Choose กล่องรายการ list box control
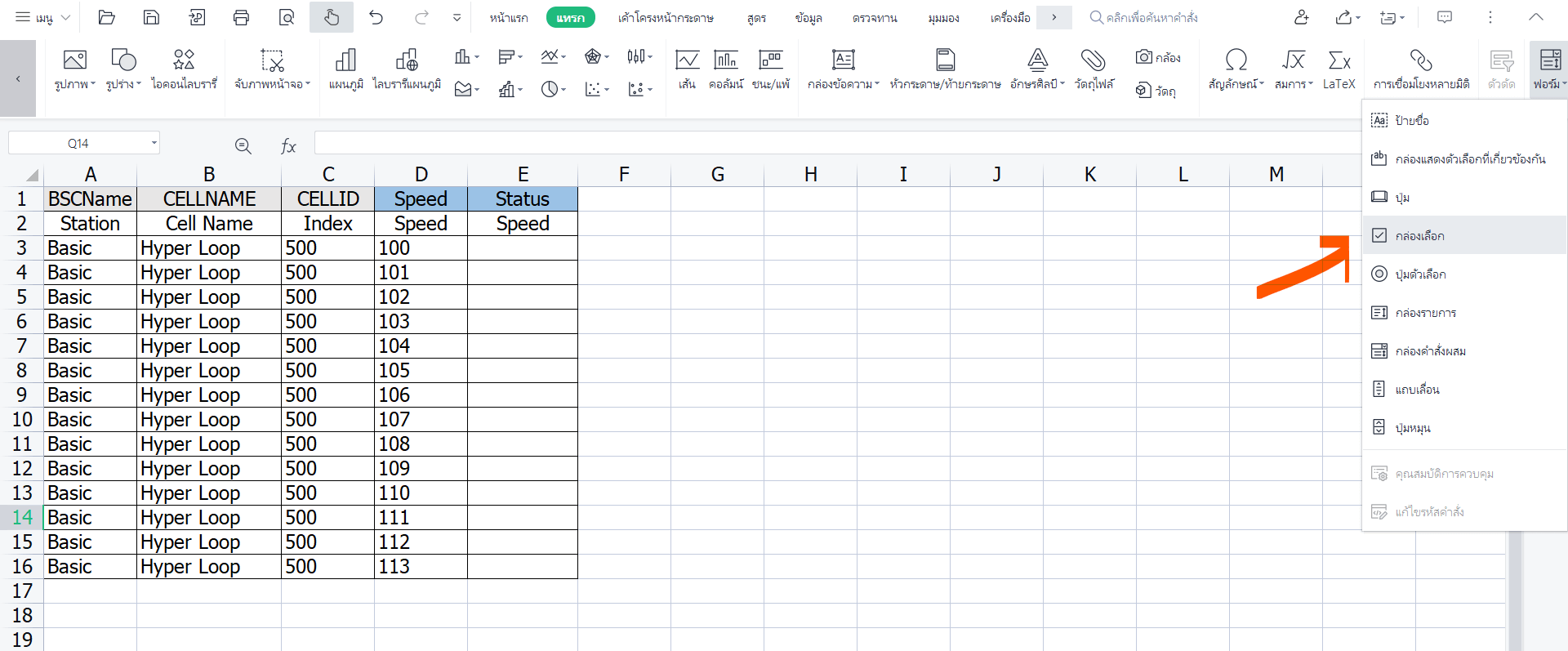Image resolution: width=1568 pixels, height=651 pixels. click(x=1464, y=312)
